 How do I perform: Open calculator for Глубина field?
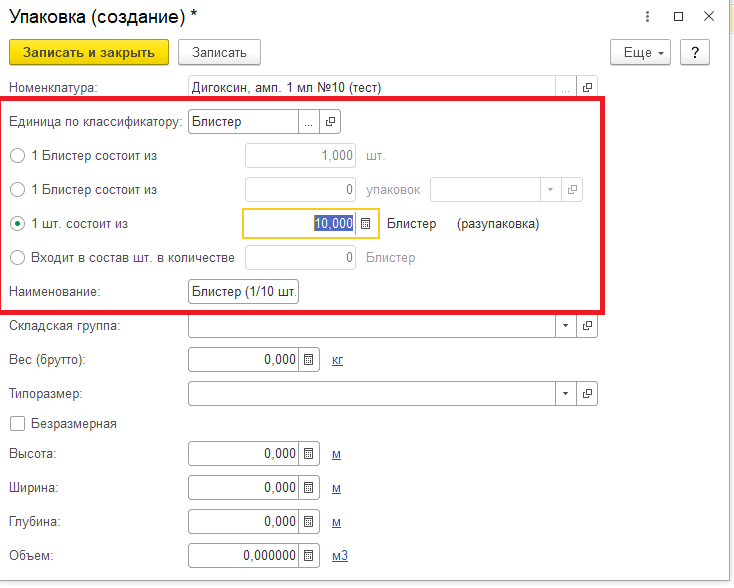point(308,522)
